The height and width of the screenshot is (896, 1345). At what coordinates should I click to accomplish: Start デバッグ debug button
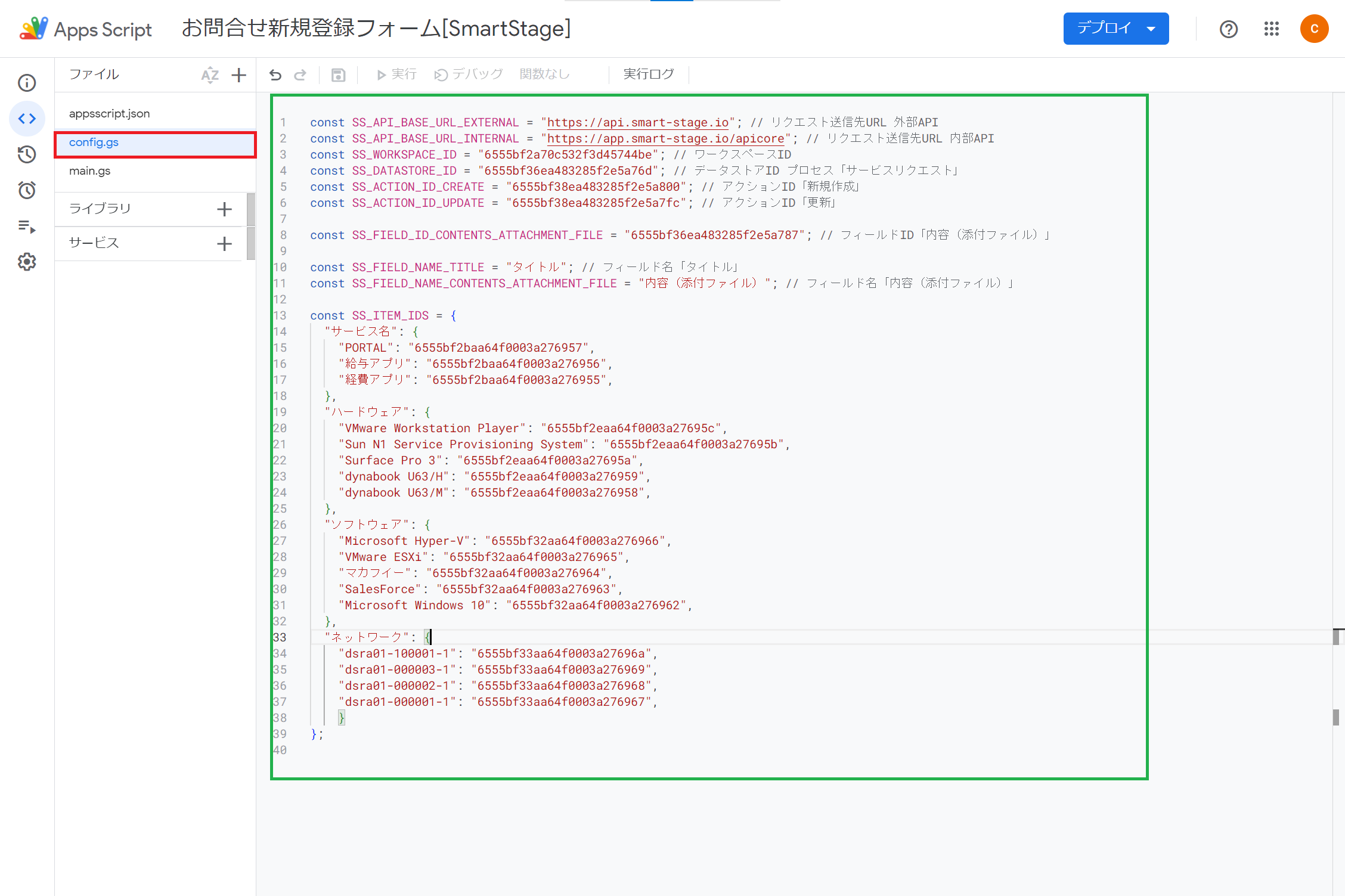[x=469, y=75]
